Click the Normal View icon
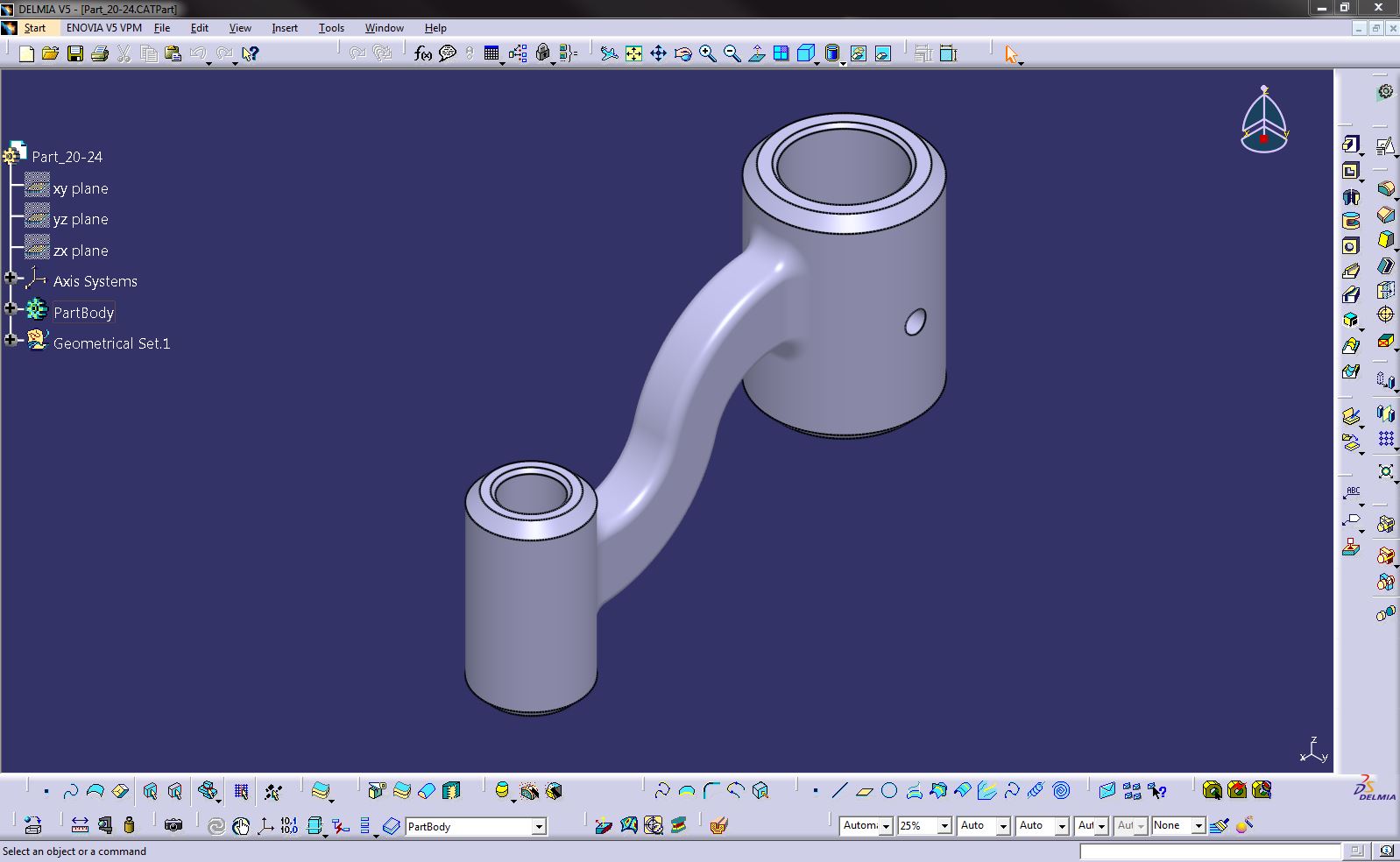 [x=756, y=53]
